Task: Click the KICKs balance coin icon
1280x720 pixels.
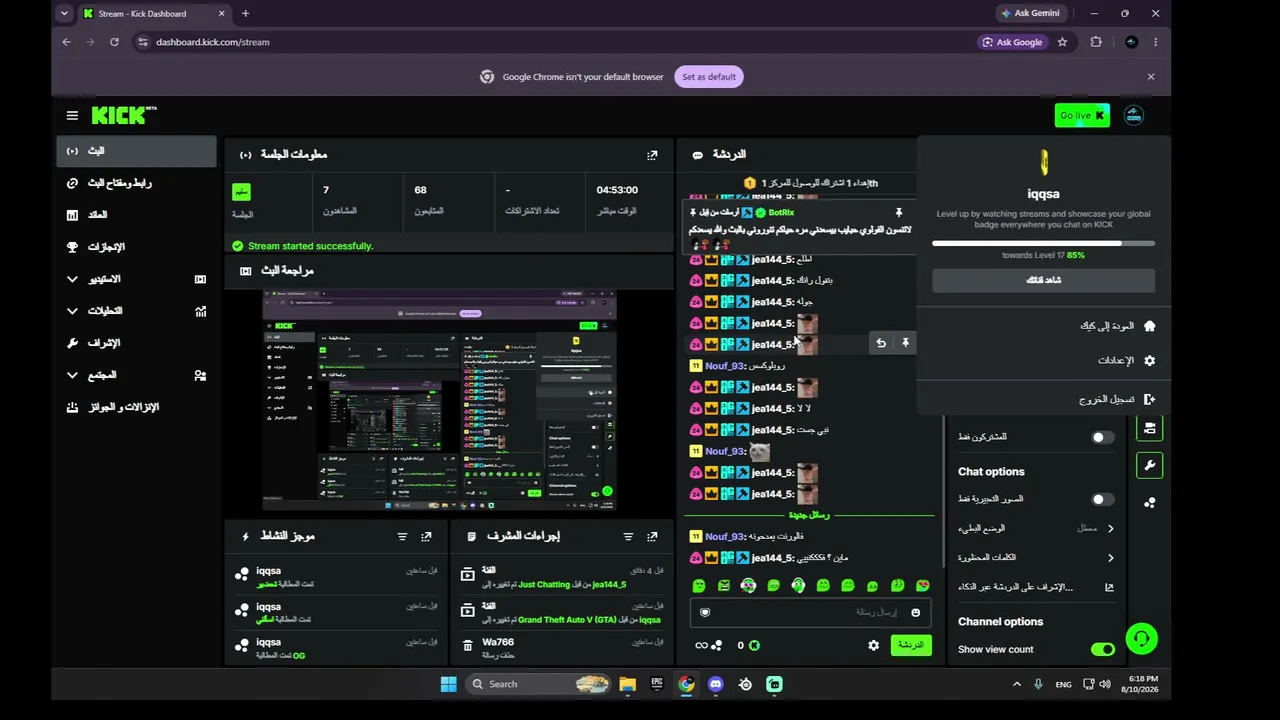Action: pyautogui.click(x=754, y=645)
